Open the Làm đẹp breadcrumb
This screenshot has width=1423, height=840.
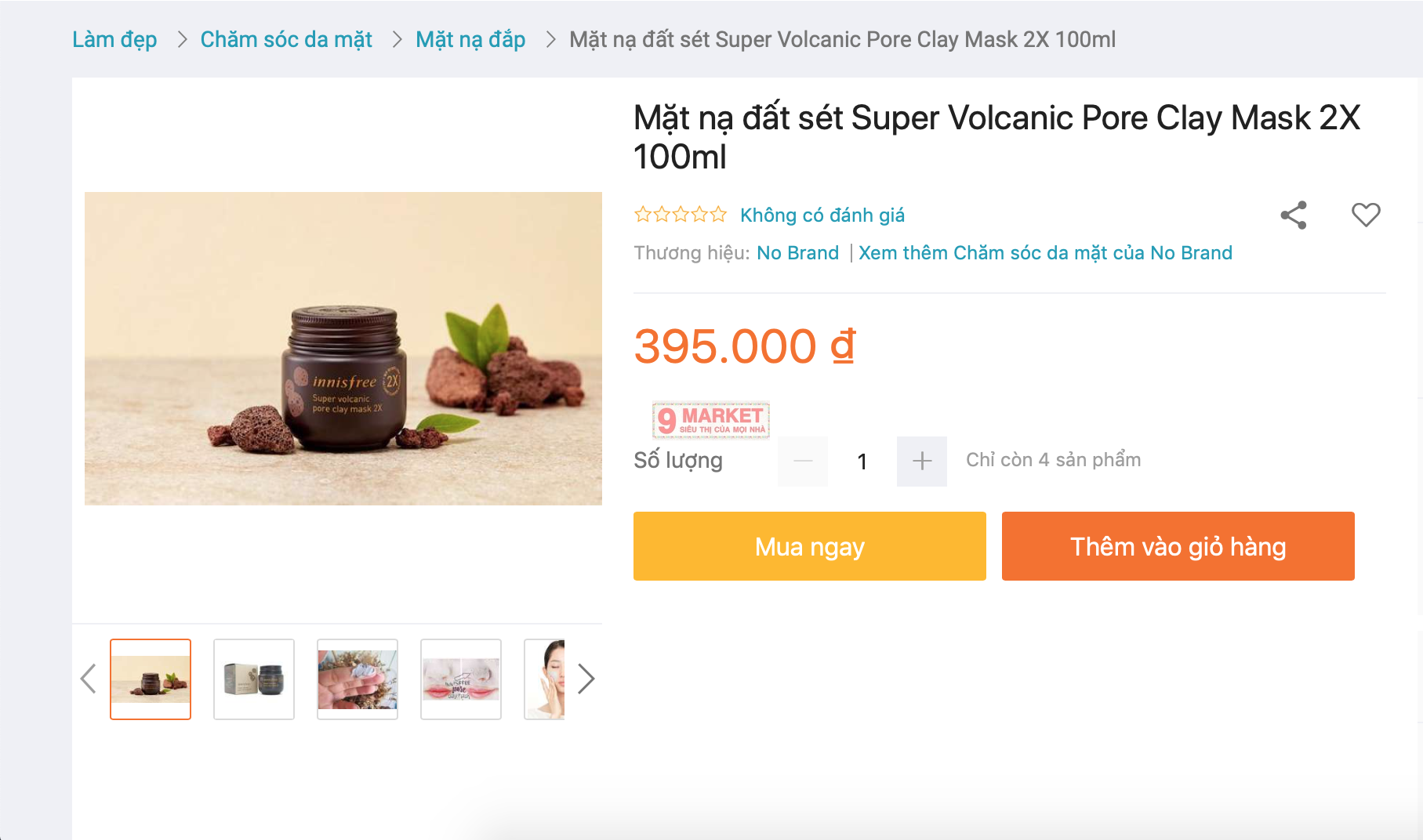114,39
